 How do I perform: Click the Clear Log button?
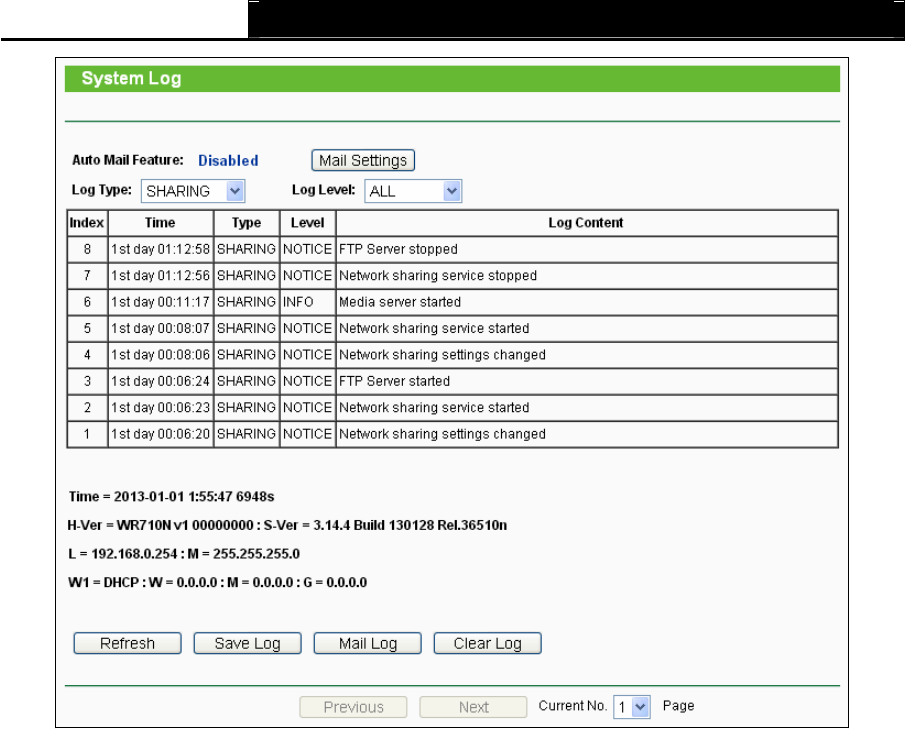[488, 644]
